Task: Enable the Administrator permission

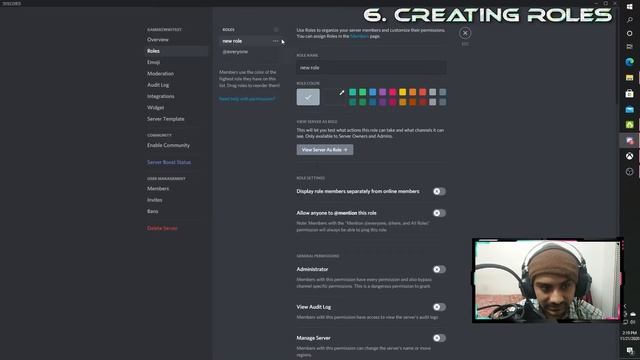Action: coord(439,269)
